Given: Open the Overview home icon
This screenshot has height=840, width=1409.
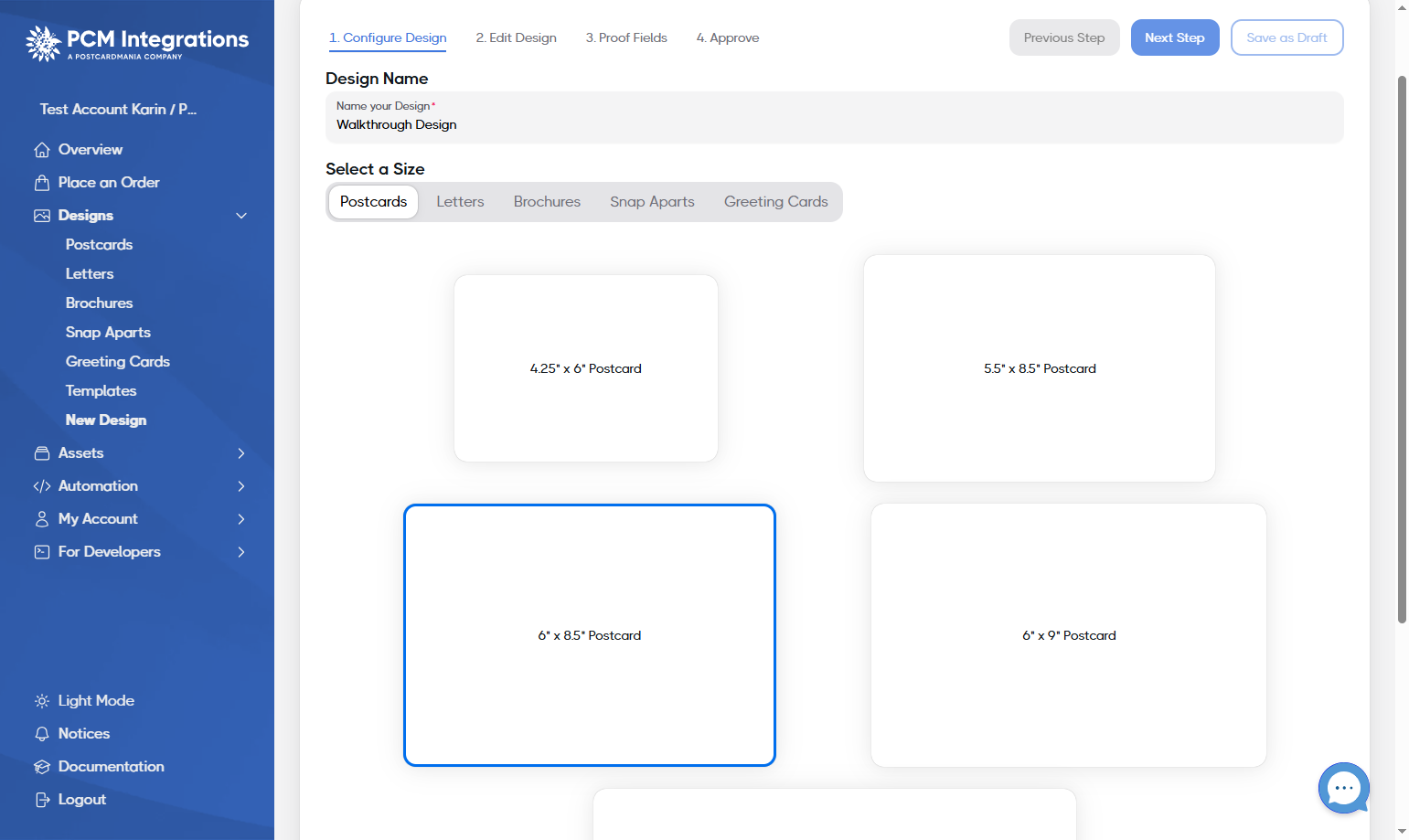Looking at the screenshot, I should [x=42, y=150].
